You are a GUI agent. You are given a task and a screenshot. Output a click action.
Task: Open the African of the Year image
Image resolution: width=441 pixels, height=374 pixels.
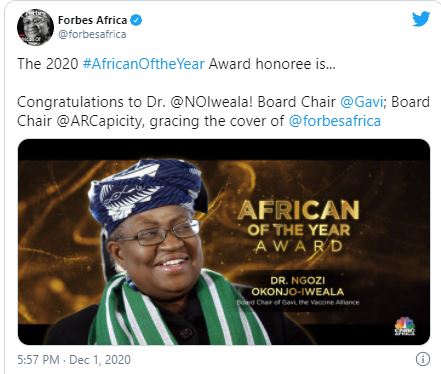[x=224, y=242]
